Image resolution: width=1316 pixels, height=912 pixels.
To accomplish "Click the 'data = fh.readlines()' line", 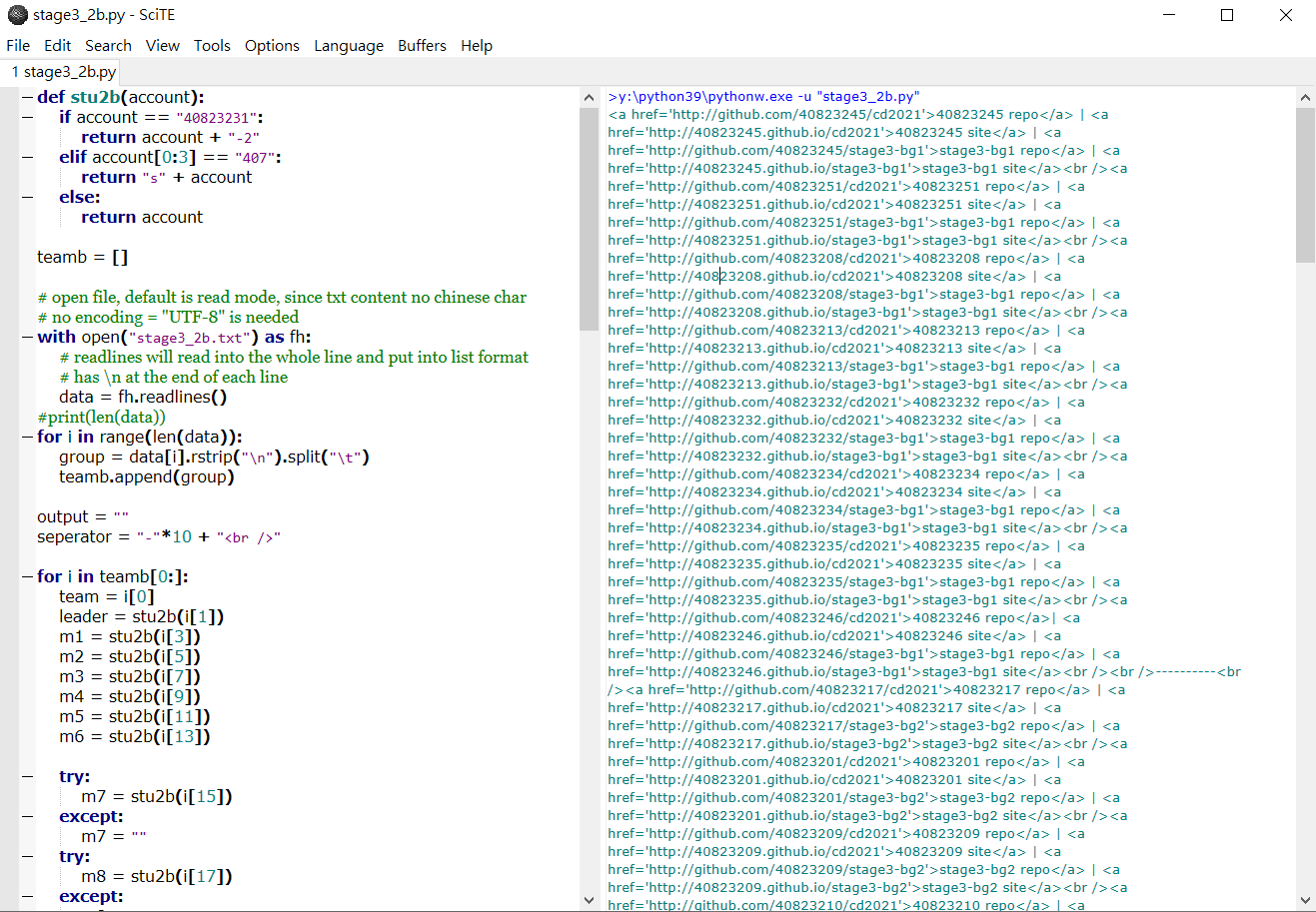I will (143, 397).
